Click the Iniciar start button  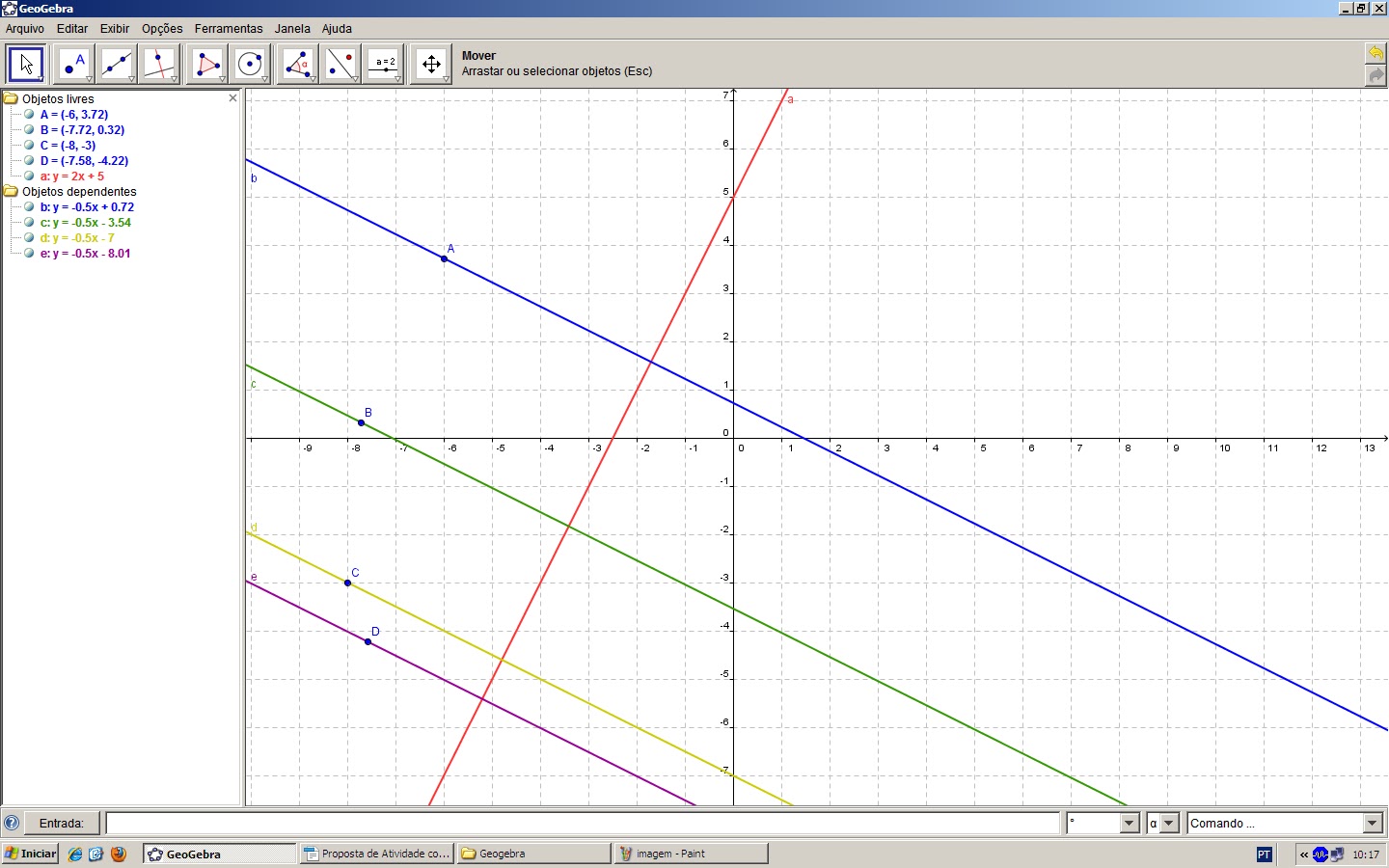point(31,854)
